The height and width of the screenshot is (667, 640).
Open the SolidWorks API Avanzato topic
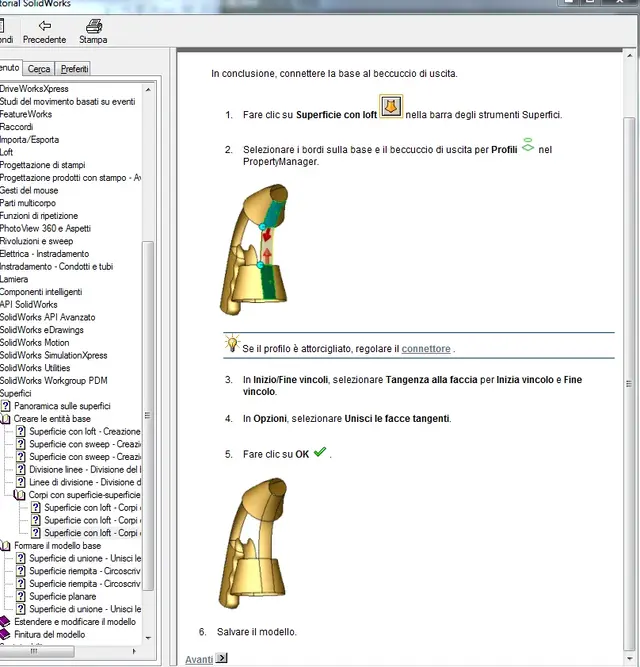pyautogui.click(x=48, y=317)
